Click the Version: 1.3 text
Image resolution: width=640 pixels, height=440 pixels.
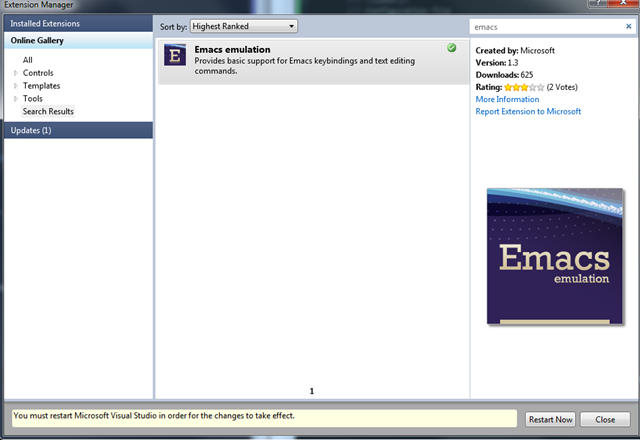(x=497, y=63)
